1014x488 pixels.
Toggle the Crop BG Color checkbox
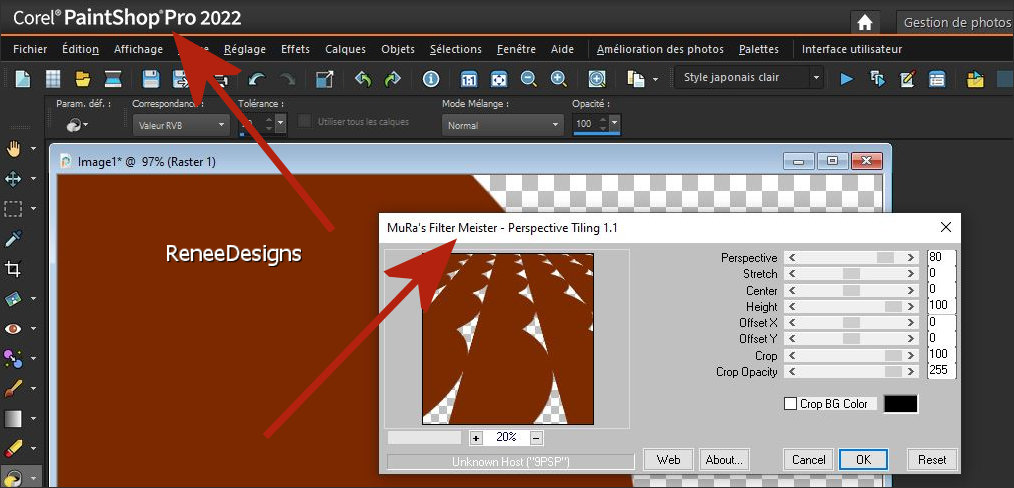[790, 404]
